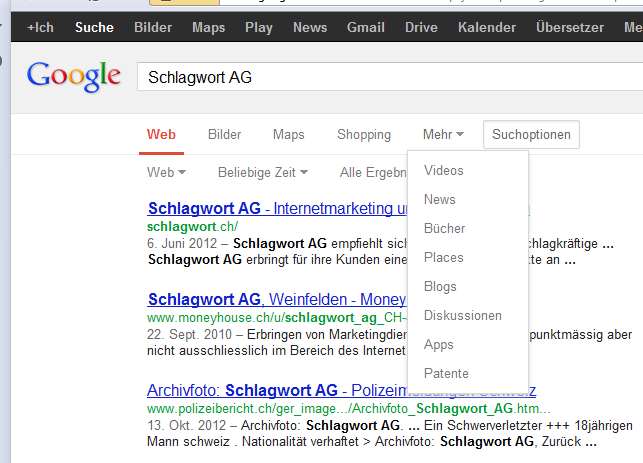Choose Diskussionen from the Mehr menu
This screenshot has width=643, height=463.
(x=463, y=316)
